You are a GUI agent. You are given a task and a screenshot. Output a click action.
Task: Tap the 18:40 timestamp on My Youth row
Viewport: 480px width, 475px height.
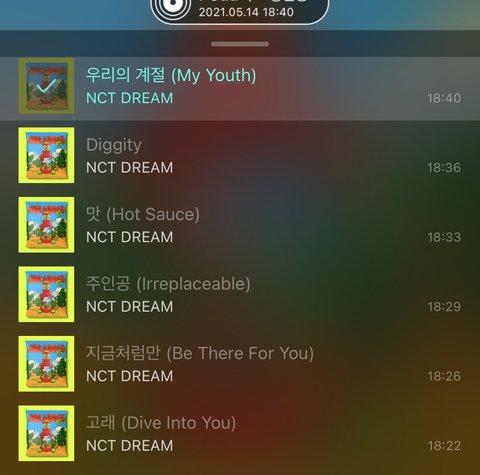pyautogui.click(x=444, y=98)
